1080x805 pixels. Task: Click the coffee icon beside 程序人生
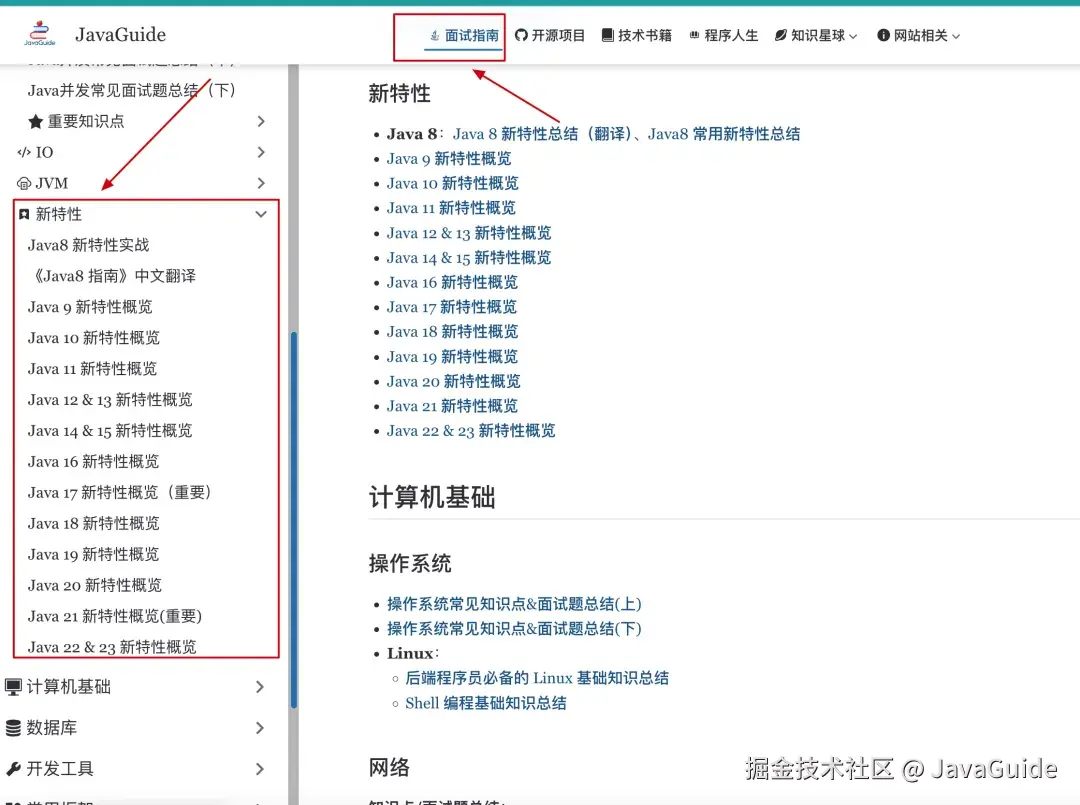click(x=694, y=35)
